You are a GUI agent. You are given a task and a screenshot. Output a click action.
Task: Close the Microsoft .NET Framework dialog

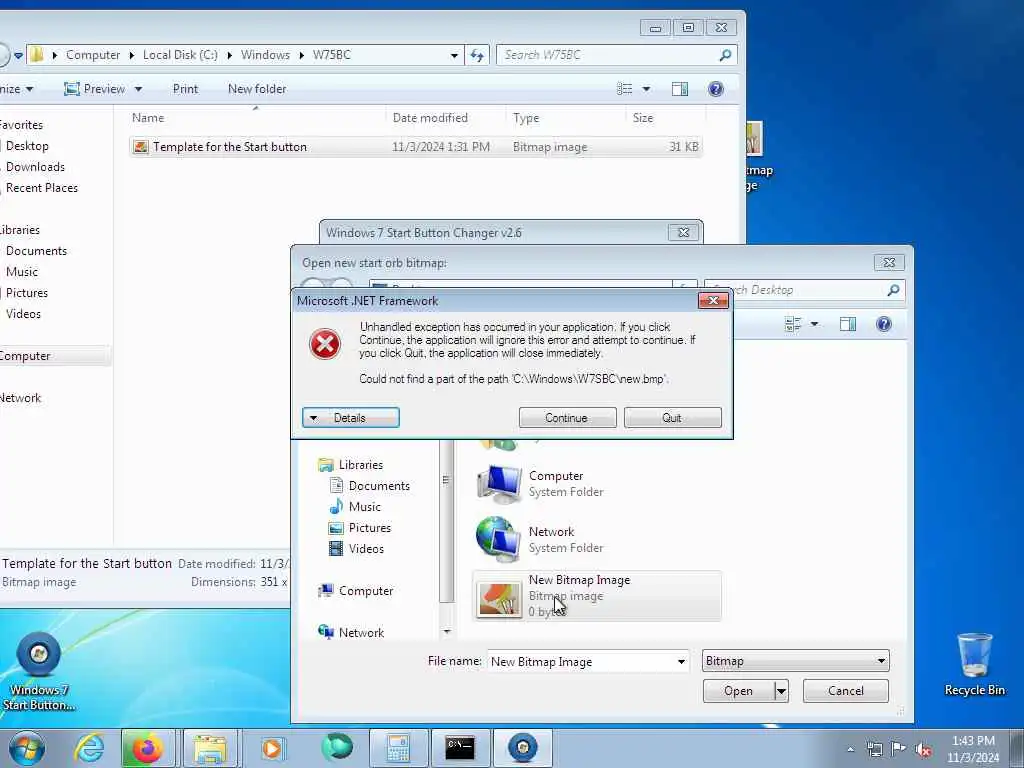[713, 300]
